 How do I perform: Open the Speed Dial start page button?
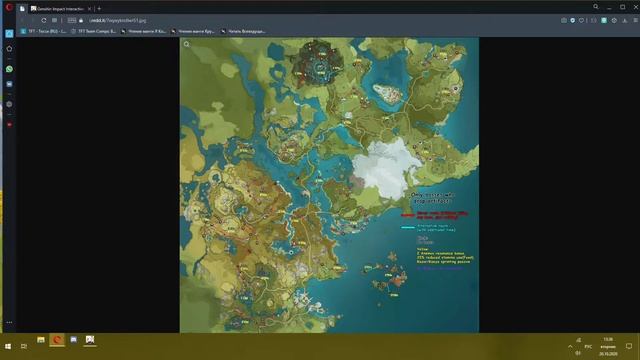tap(54, 20)
